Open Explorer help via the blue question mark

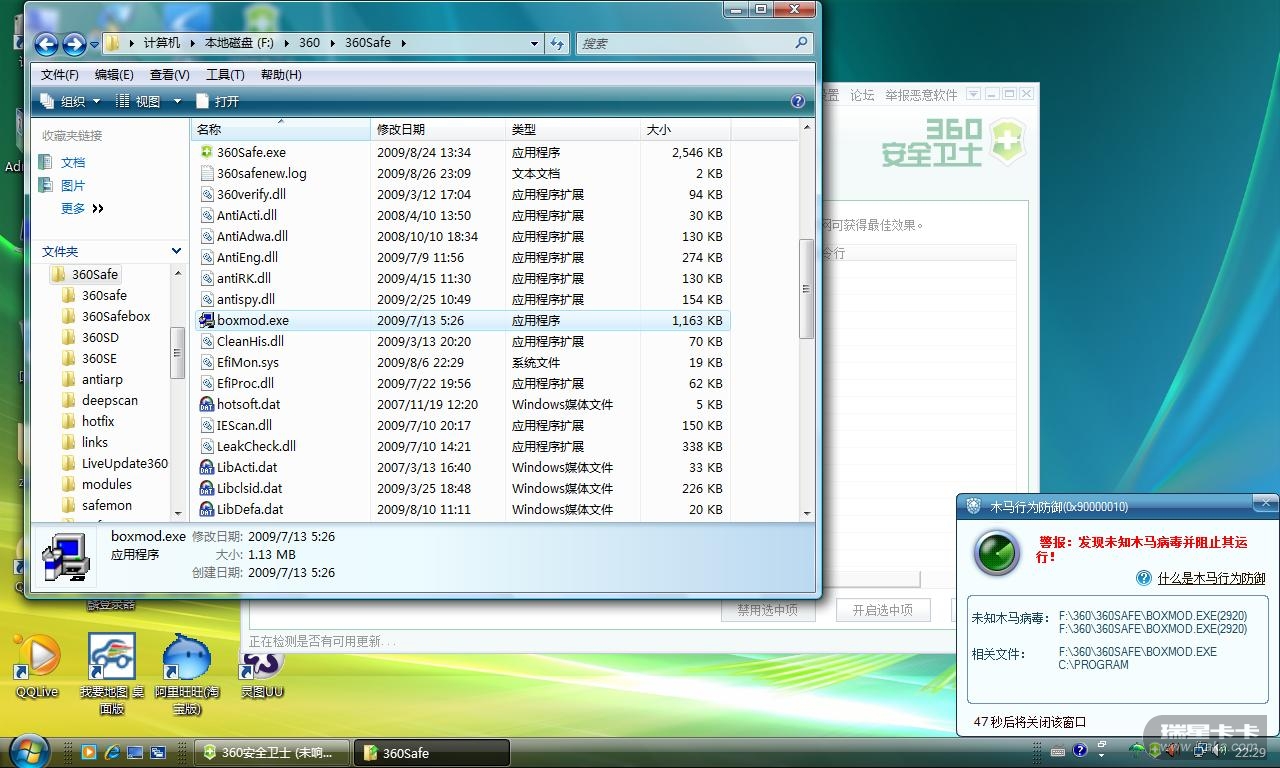pos(797,101)
